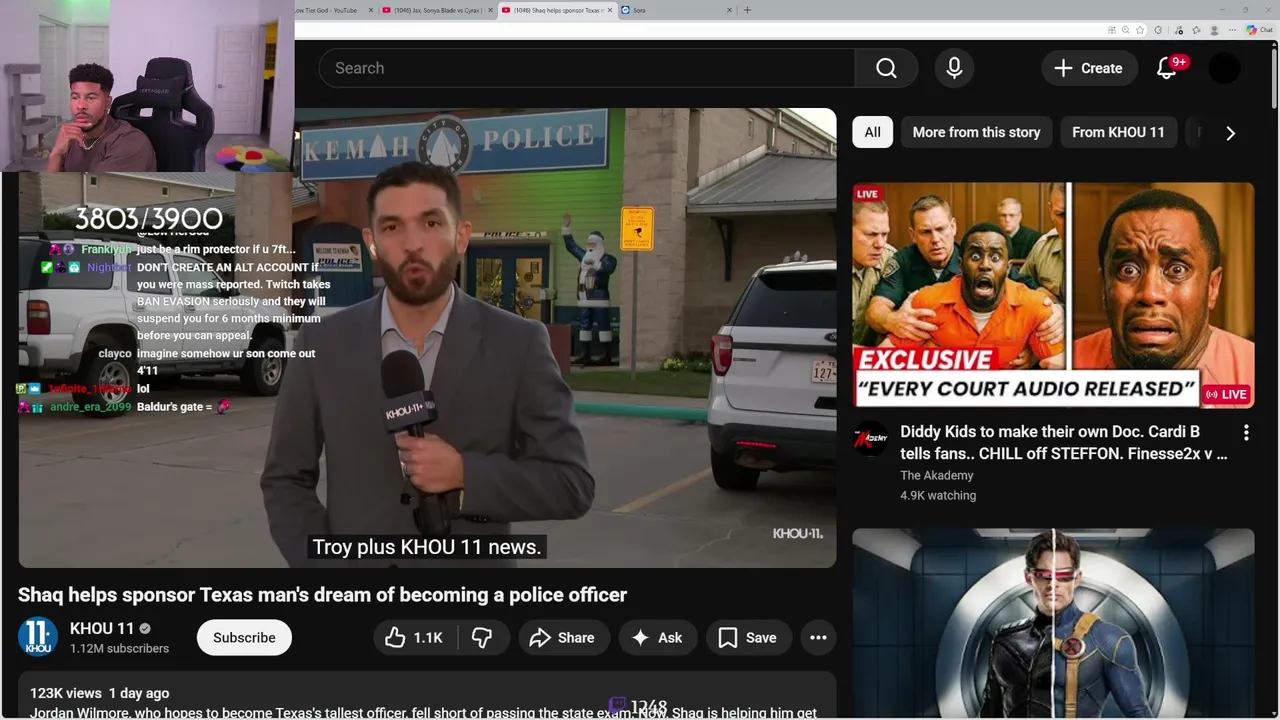Image resolution: width=1280 pixels, height=720 pixels.
Task: Open the Cyclops X-Men video thumbnail
Action: 1053,624
